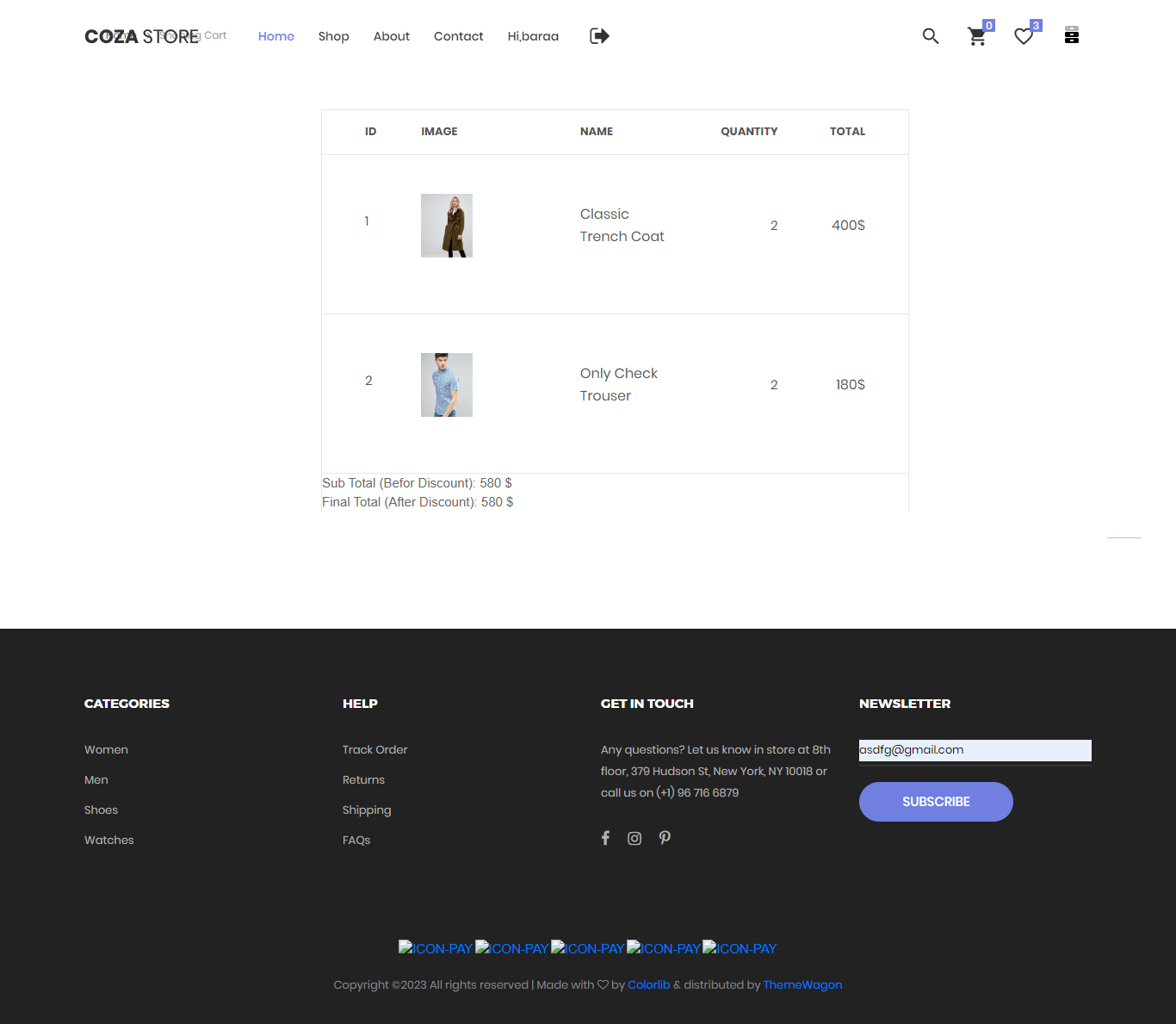Click the NAME column header

[x=597, y=132]
